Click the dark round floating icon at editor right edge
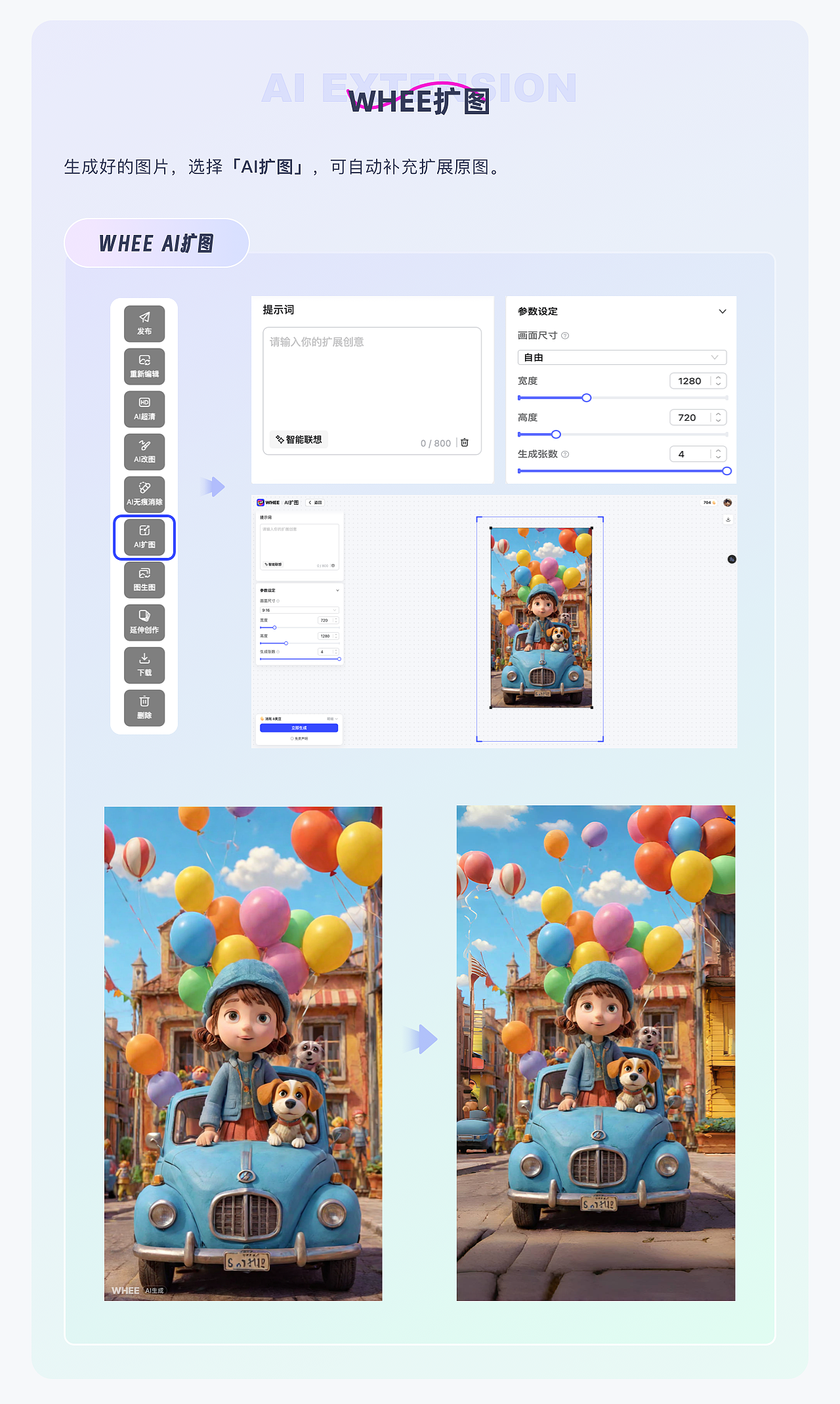This screenshot has height=1404, width=840. (x=732, y=559)
